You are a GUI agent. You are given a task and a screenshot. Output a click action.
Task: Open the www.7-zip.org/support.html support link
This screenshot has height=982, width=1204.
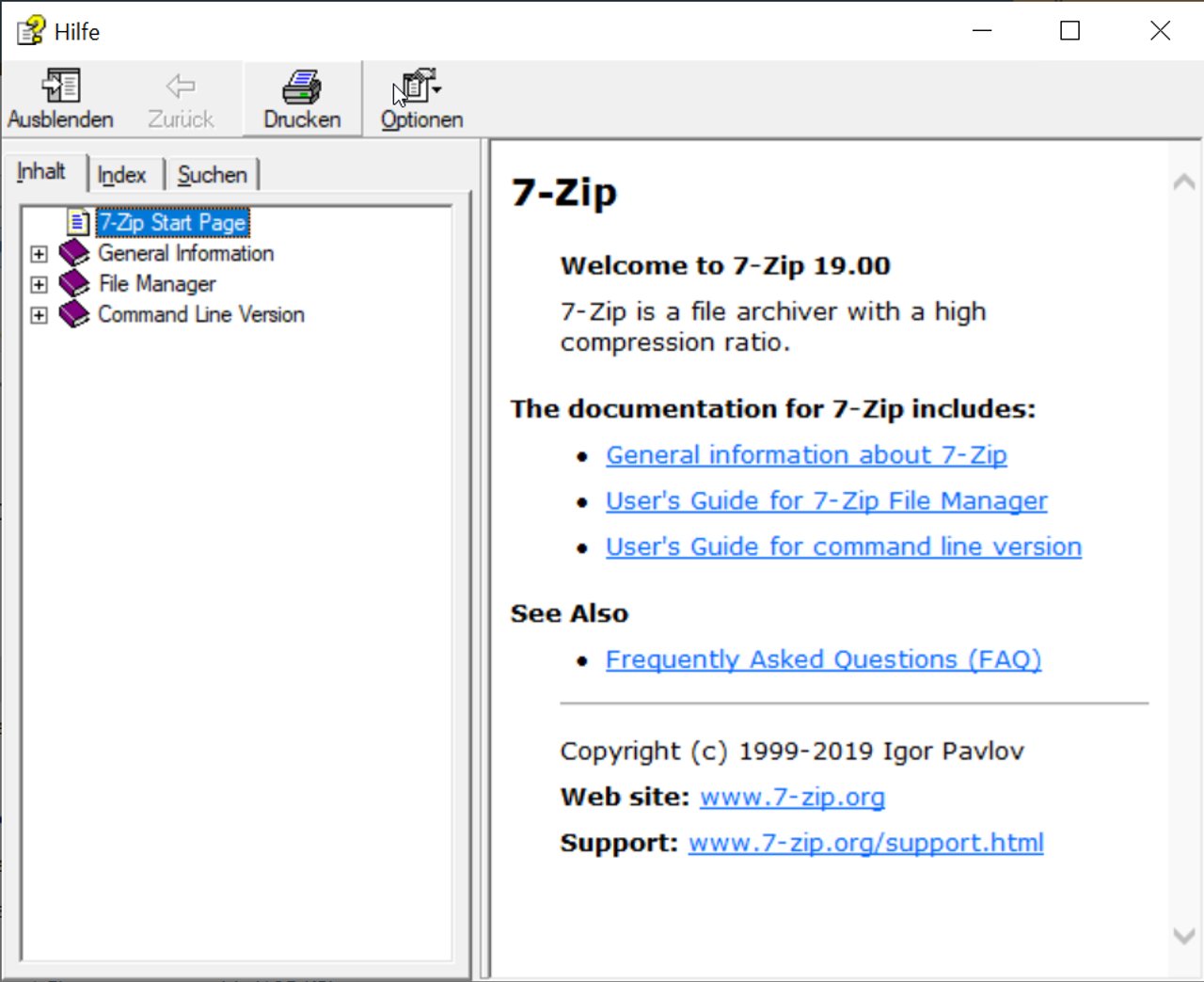pos(865,844)
